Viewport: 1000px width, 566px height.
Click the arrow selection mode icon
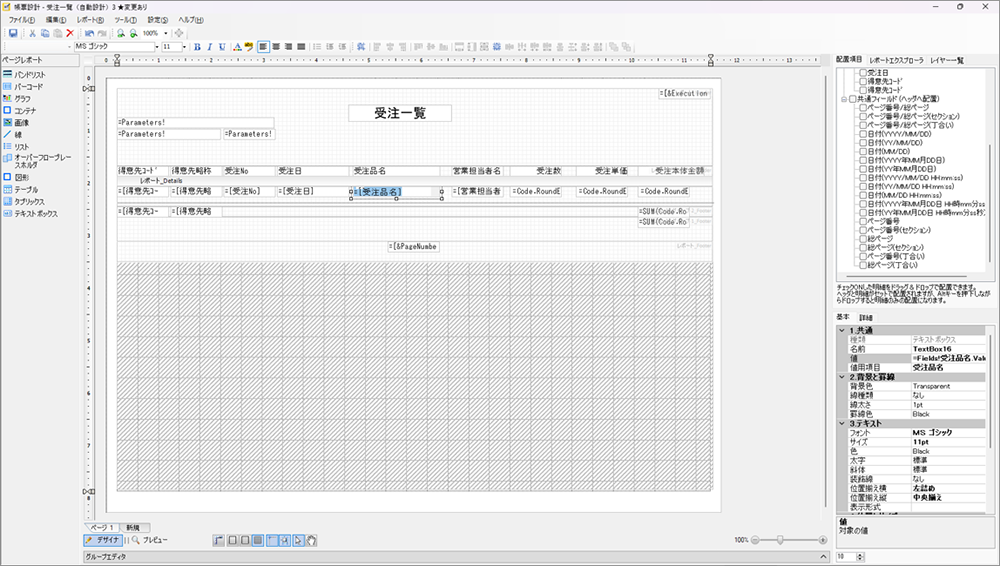click(x=298, y=540)
